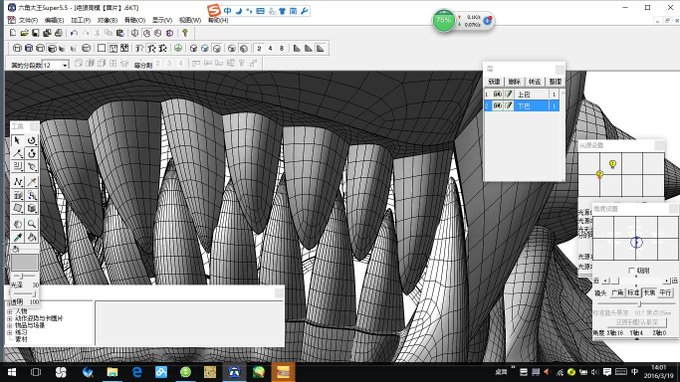Open File Explorer from the taskbar
Screen dimensions: 680x382
coord(112,372)
